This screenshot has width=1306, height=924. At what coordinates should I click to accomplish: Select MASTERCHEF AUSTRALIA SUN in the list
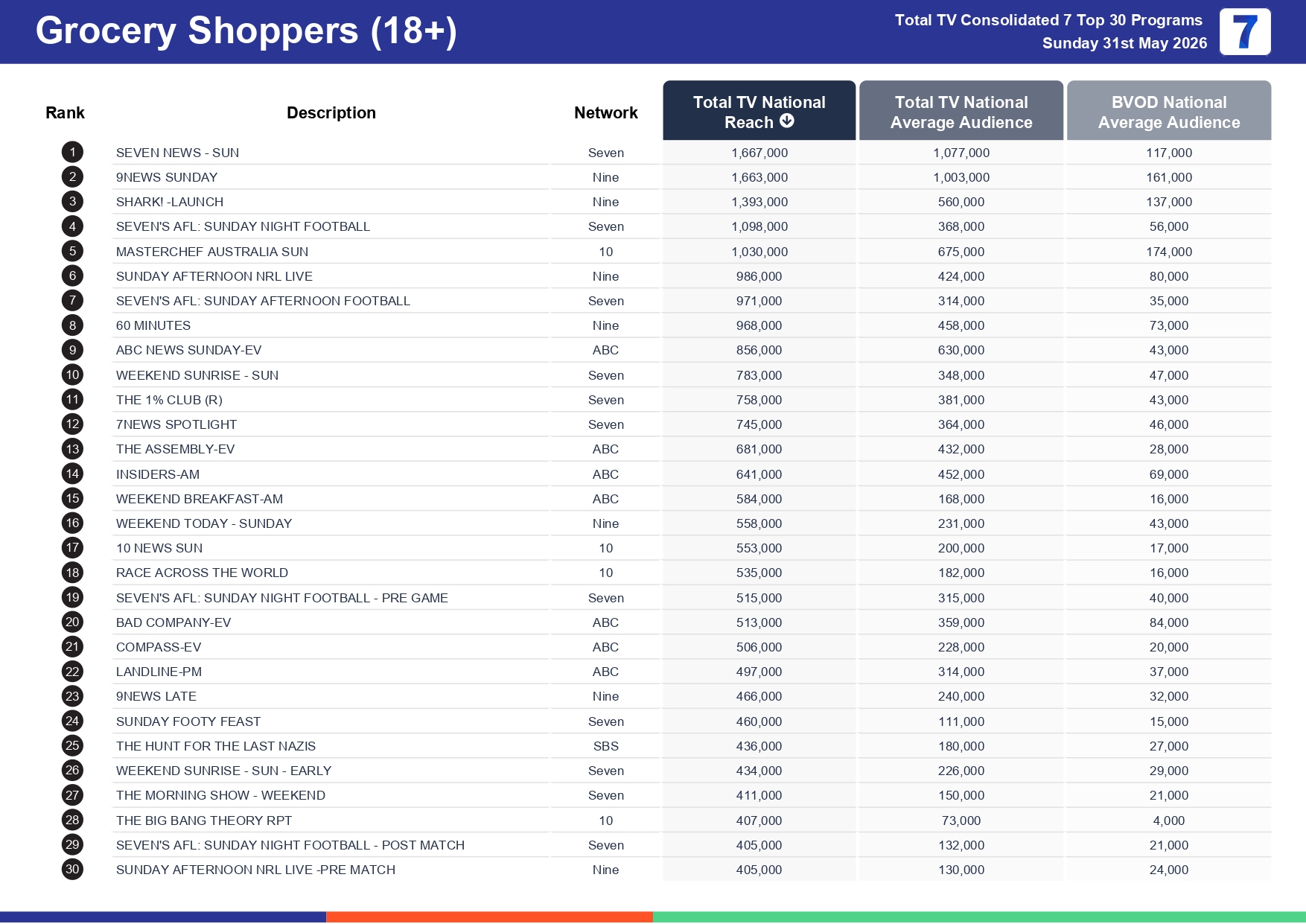pos(212,252)
